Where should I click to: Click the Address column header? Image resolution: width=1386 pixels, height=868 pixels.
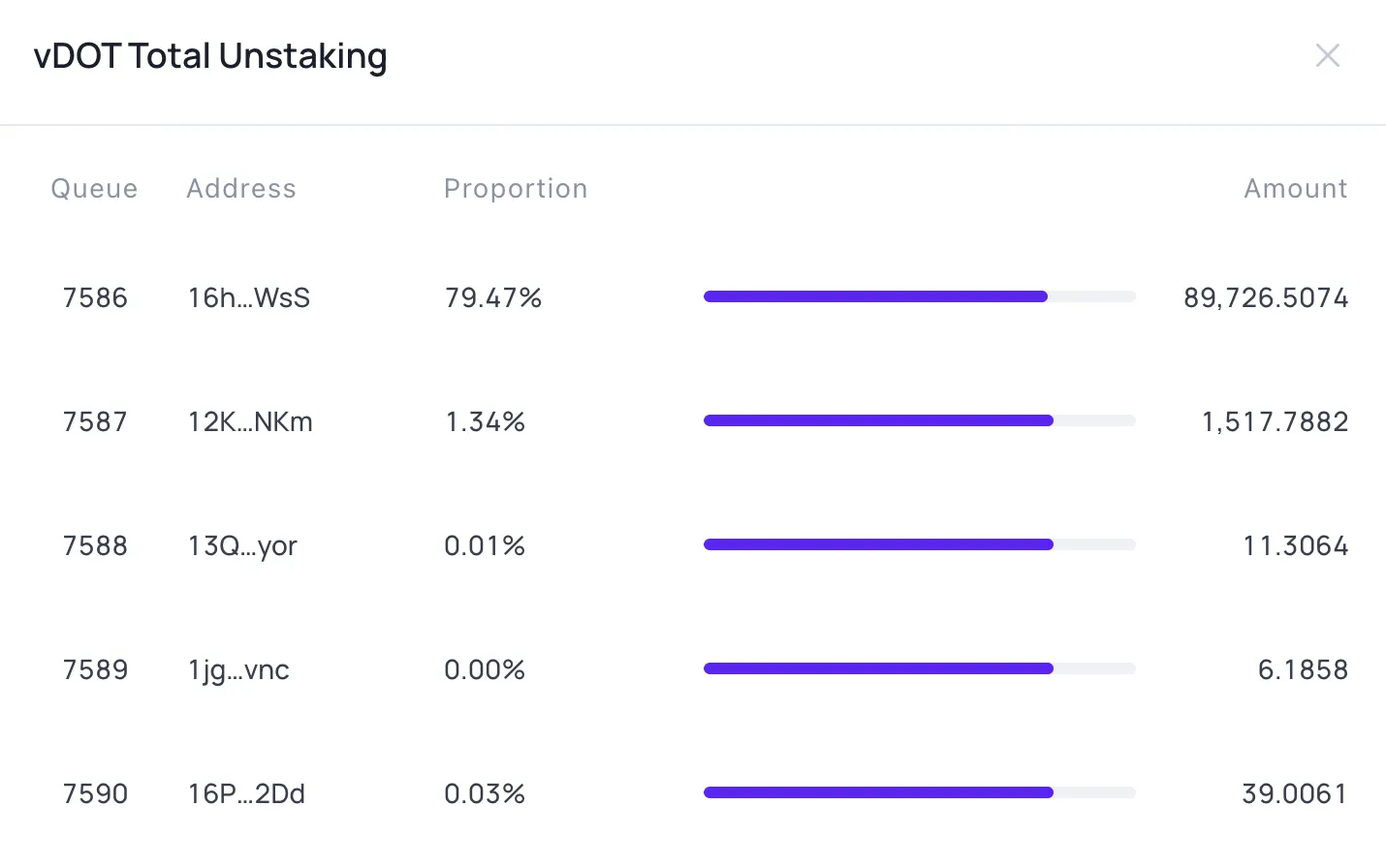241,188
